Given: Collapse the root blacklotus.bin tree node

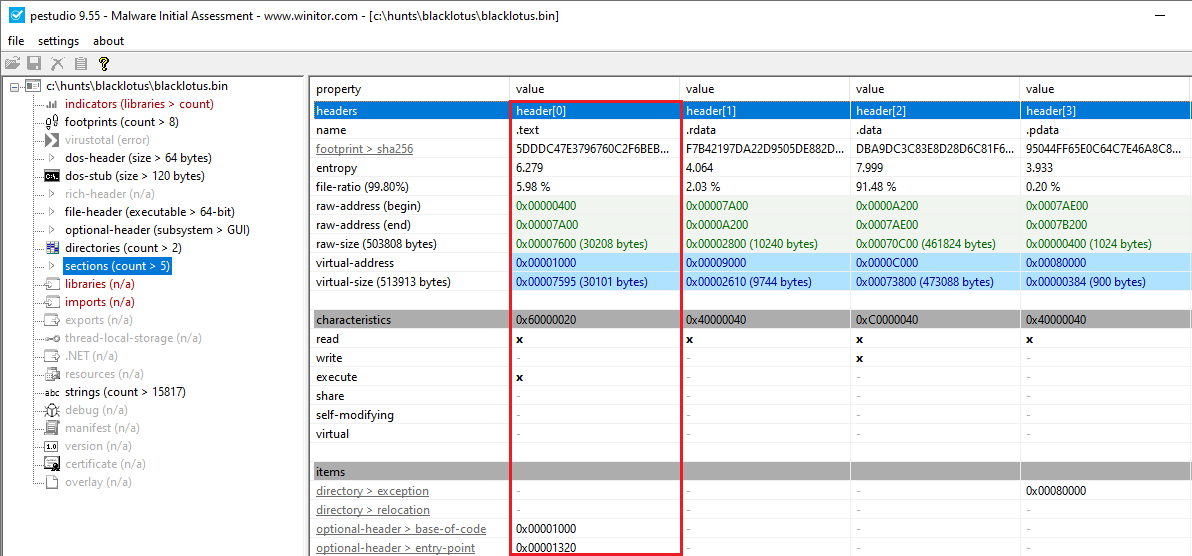Looking at the screenshot, I should click(14, 86).
